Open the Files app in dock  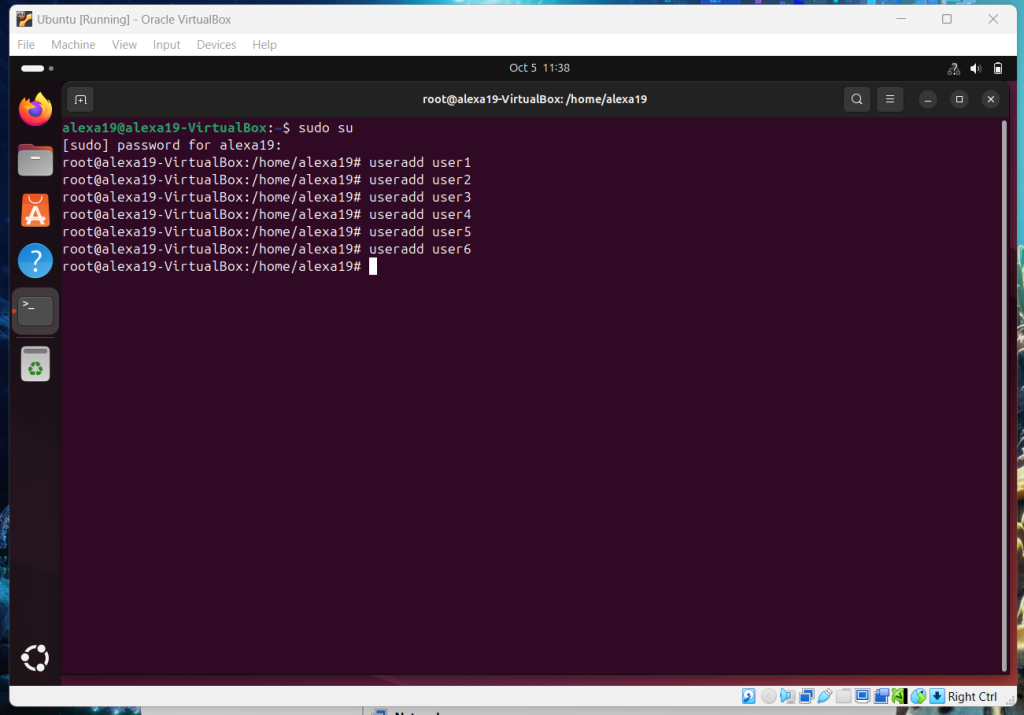point(35,160)
